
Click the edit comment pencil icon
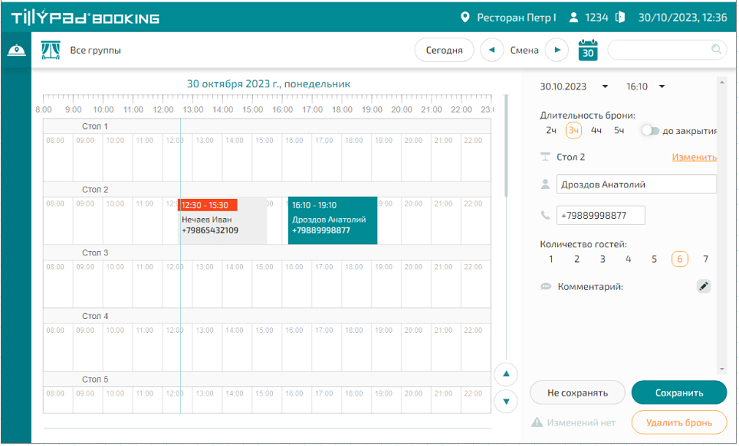(x=704, y=287)
